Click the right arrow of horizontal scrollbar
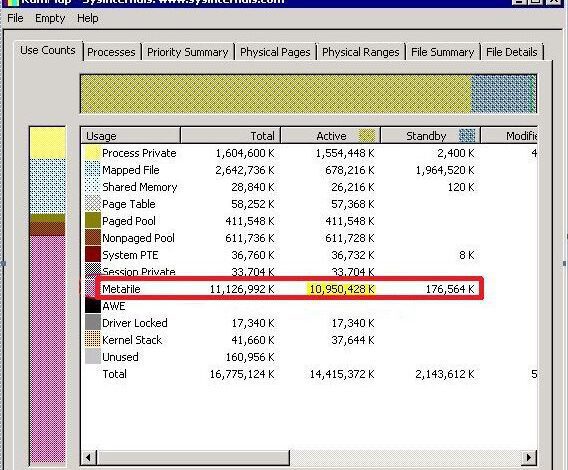The image size is (568, 470). 529,458
